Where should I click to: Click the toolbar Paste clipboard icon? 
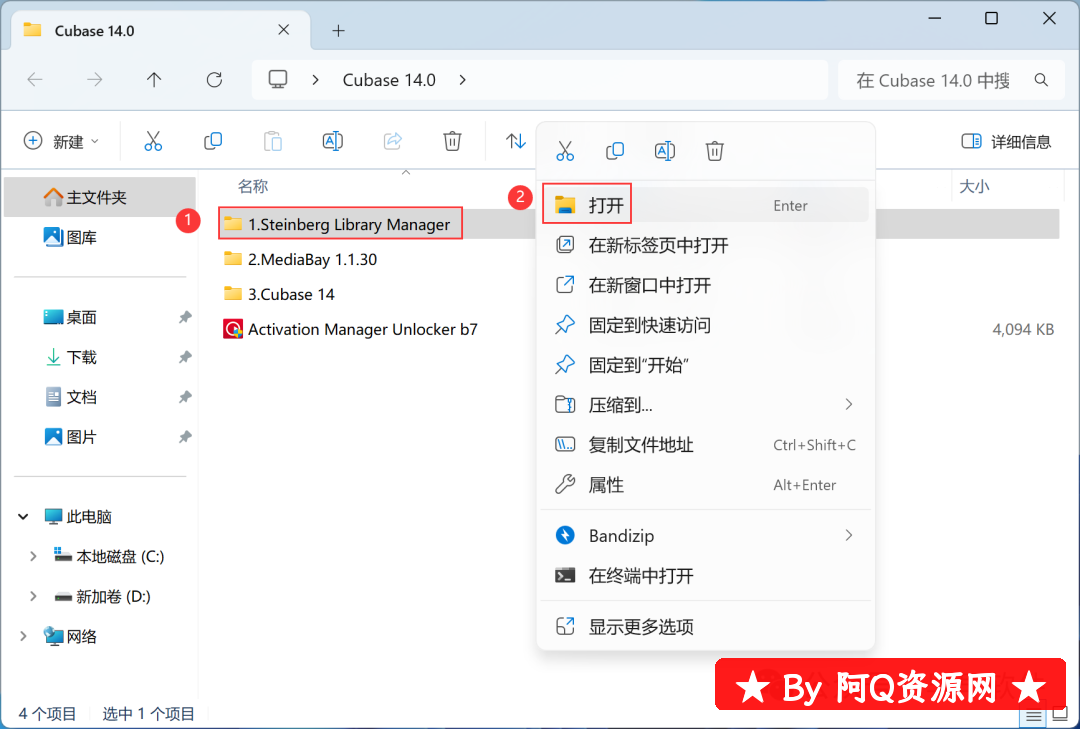[x=273, y=141]
